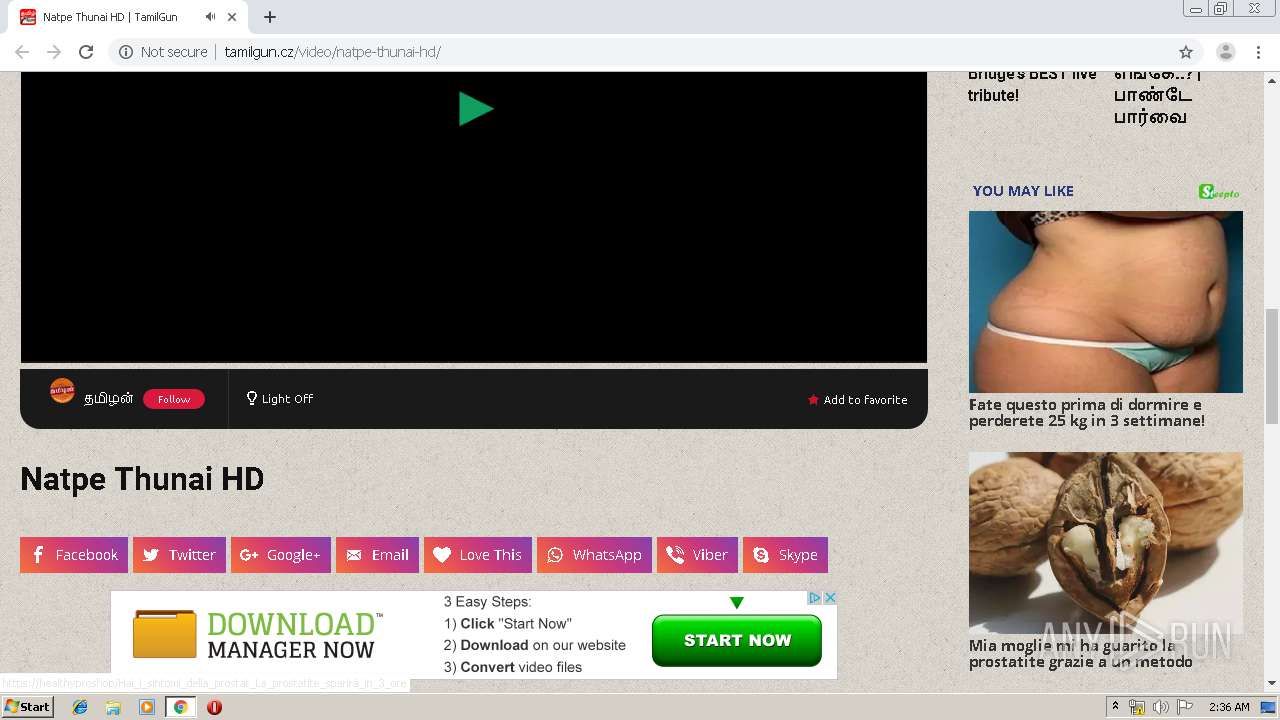Click the AdChoices info icon on banner
Screen dimensions: 1280x720
pyautogui.click(x=815, y=598)
